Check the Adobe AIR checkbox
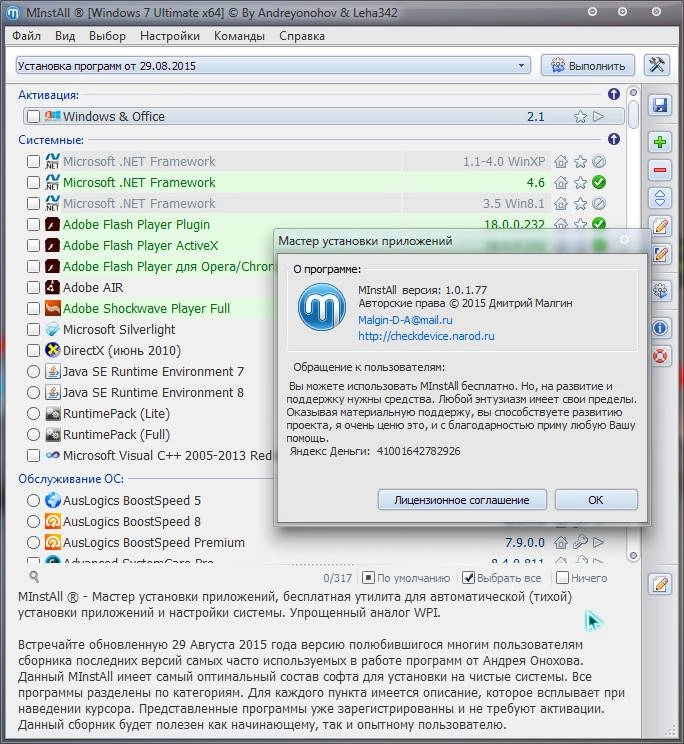This screenshot has height=744, width=684. point(33,288)
